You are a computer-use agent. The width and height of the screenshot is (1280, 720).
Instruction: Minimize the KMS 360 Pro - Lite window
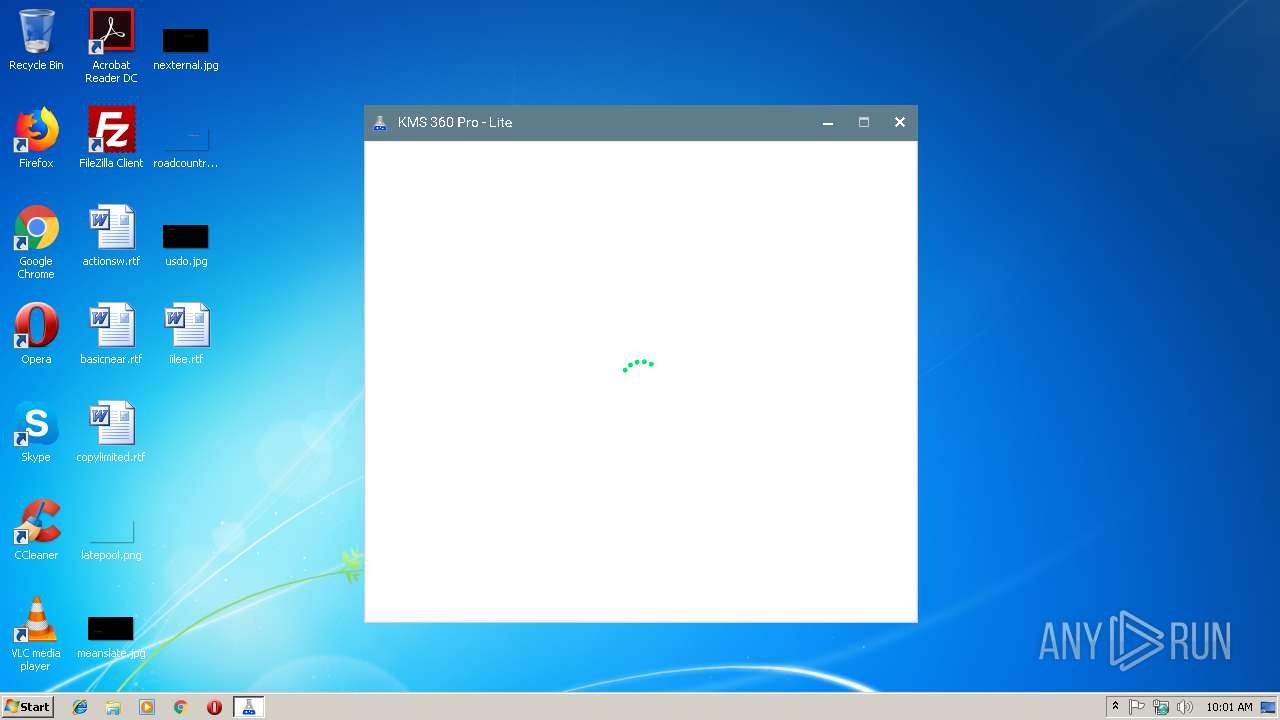(828, 122)
